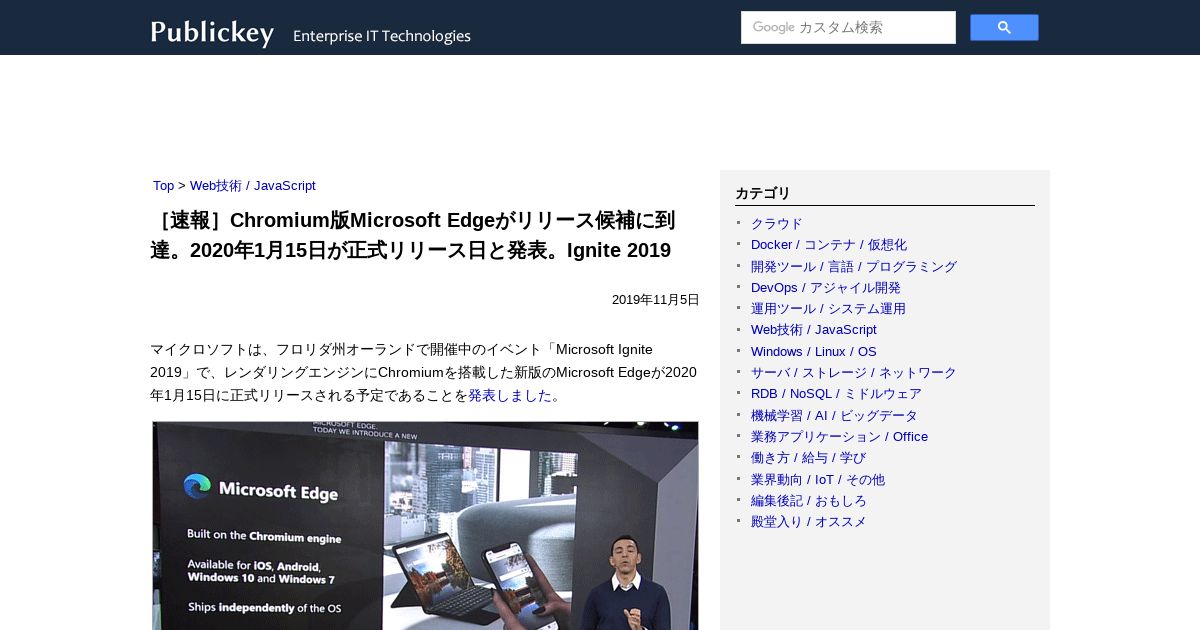Follow the 発表しました link in article
Viewport: 1200px width, 630px height.
pos(510,395)
